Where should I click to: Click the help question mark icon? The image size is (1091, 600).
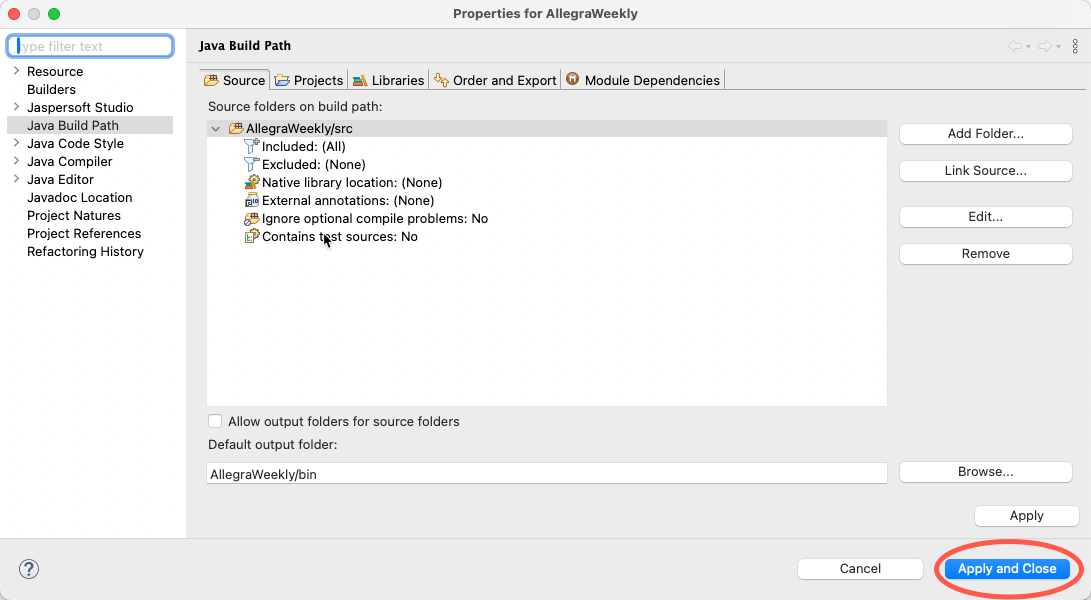[29, 569]
